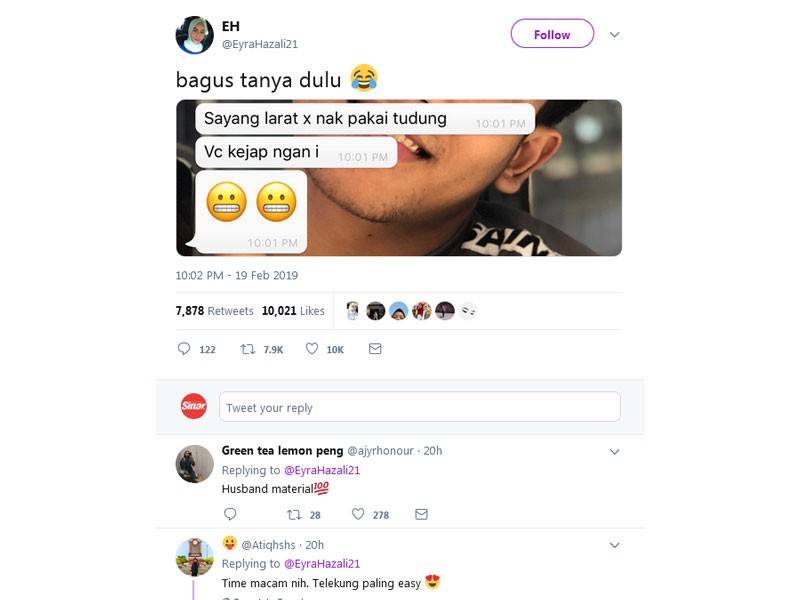Reply to EH's main tweet
This screenshot has width=800, height=600.
(x=184, y=349)
